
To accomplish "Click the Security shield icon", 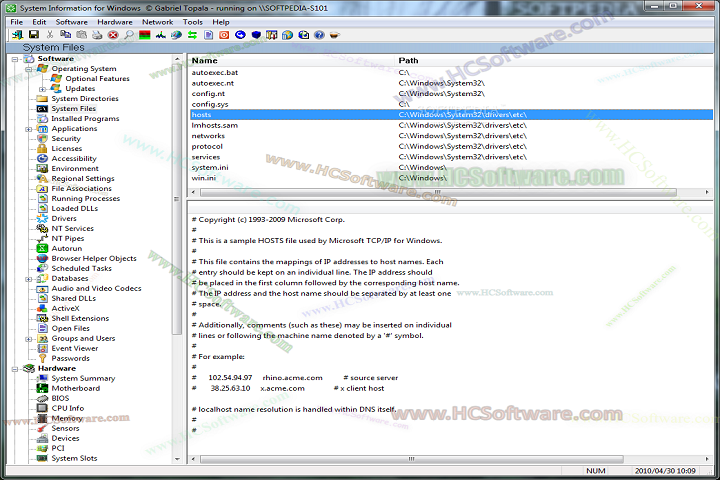I will (42, 139).
